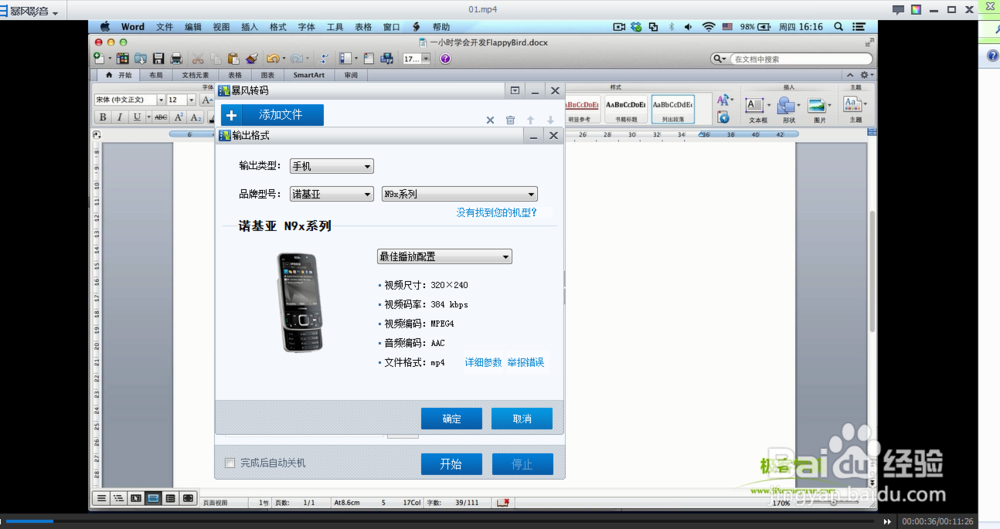Switch to 审阅 ribbon tab

[x=351, y=75]
